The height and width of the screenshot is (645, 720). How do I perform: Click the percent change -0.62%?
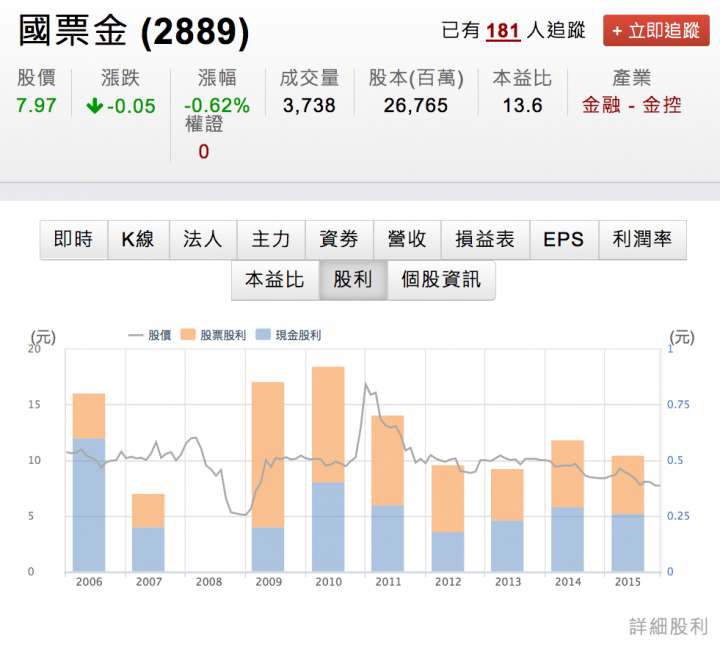click(217, 106)
